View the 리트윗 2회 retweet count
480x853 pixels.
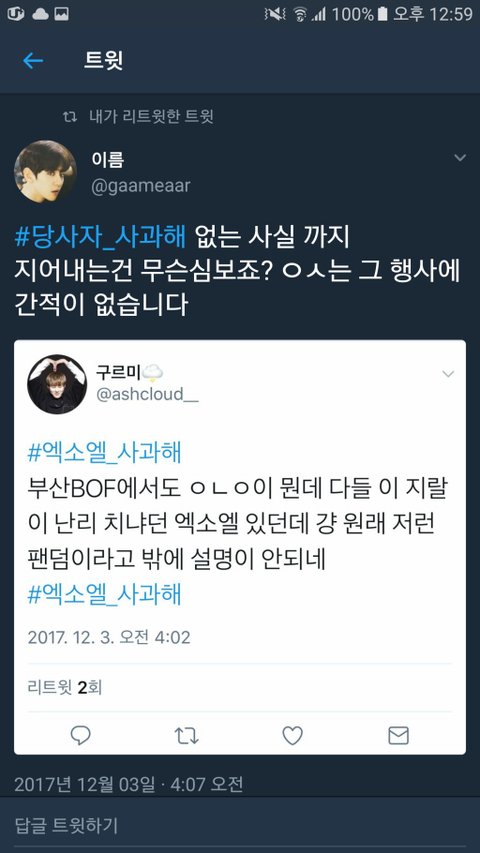point(65,688)
